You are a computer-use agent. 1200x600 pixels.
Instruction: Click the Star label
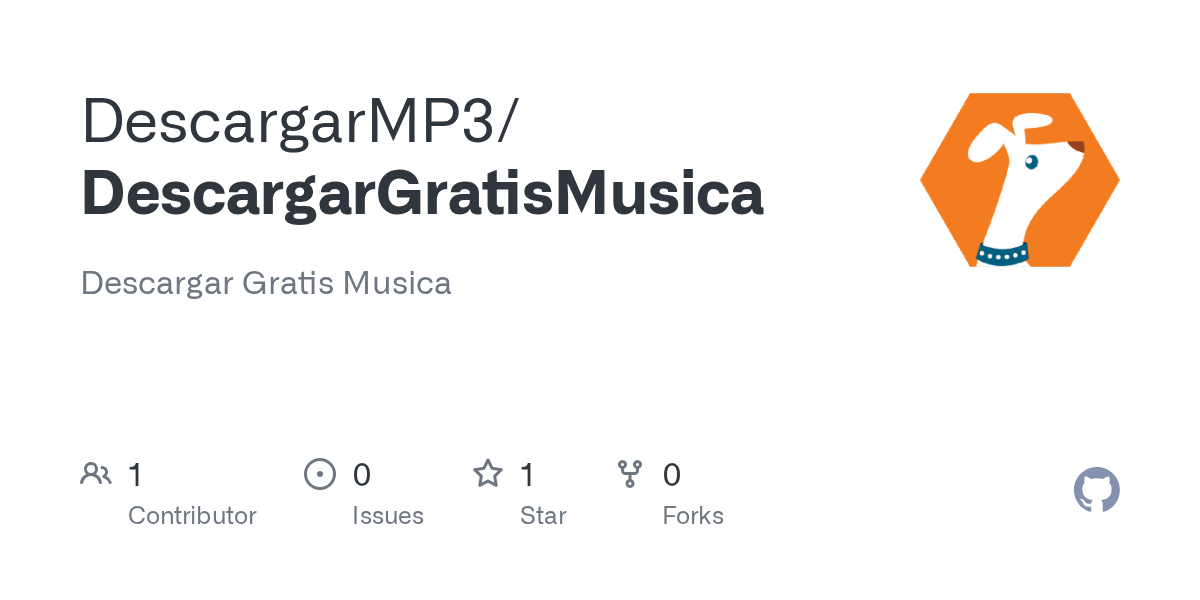[x=543, y=516]
